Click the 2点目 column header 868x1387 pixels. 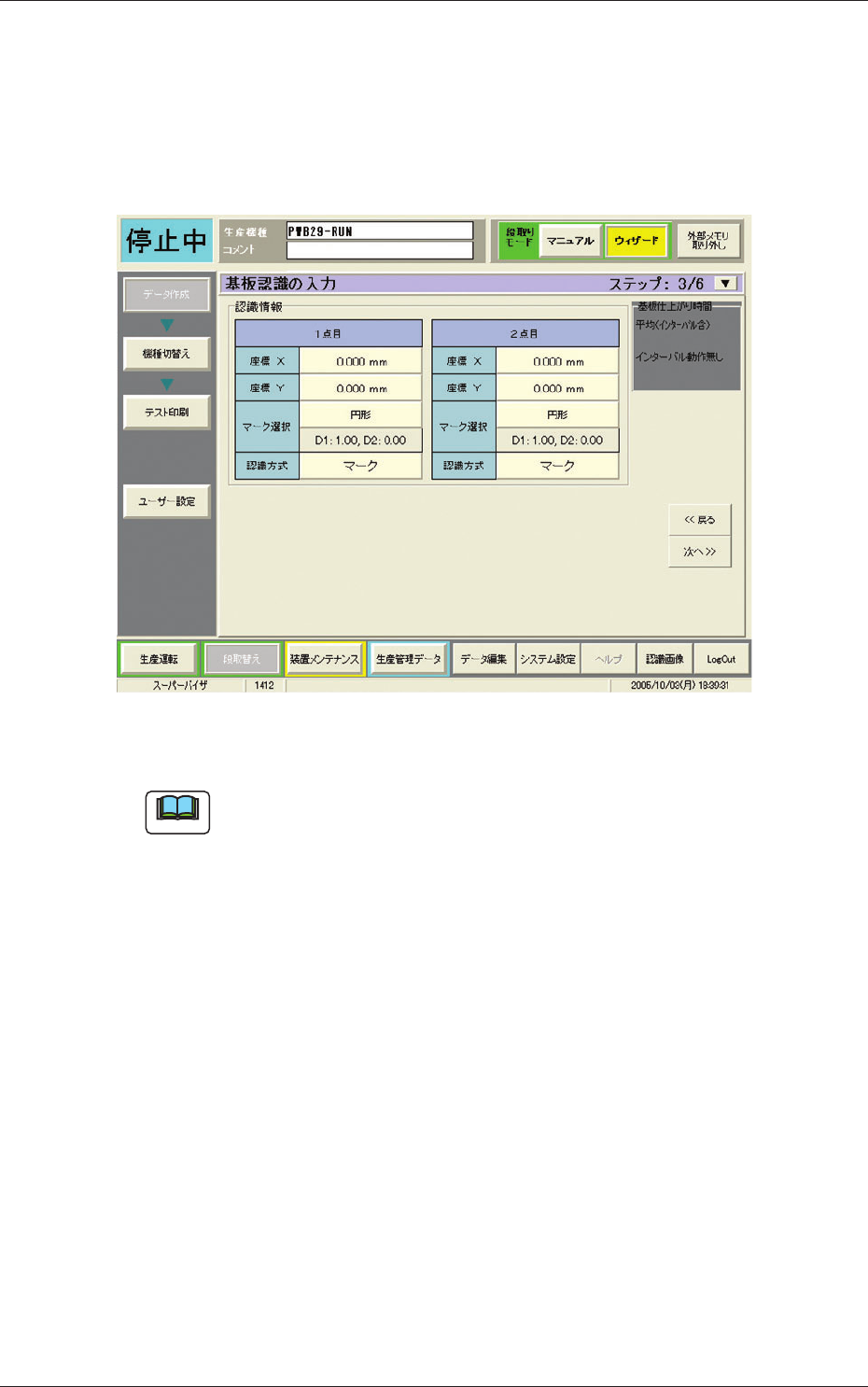pyautogui.click(x=525, y=333)
